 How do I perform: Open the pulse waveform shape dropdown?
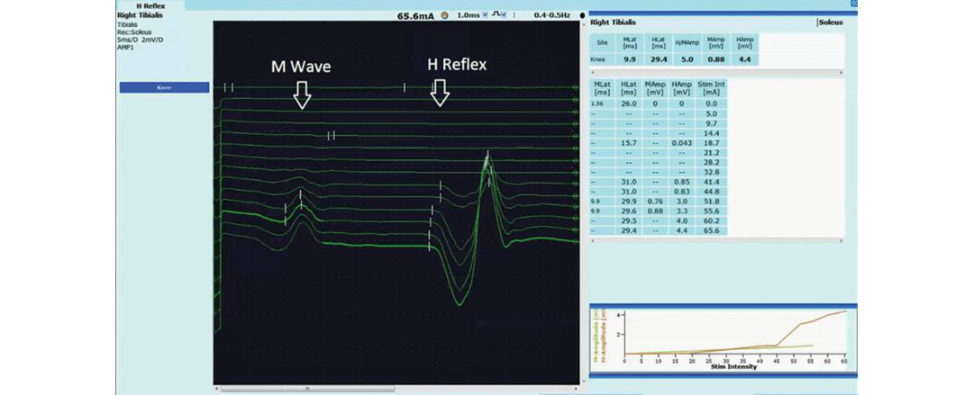pyautogui.click(x=502, y=15)
